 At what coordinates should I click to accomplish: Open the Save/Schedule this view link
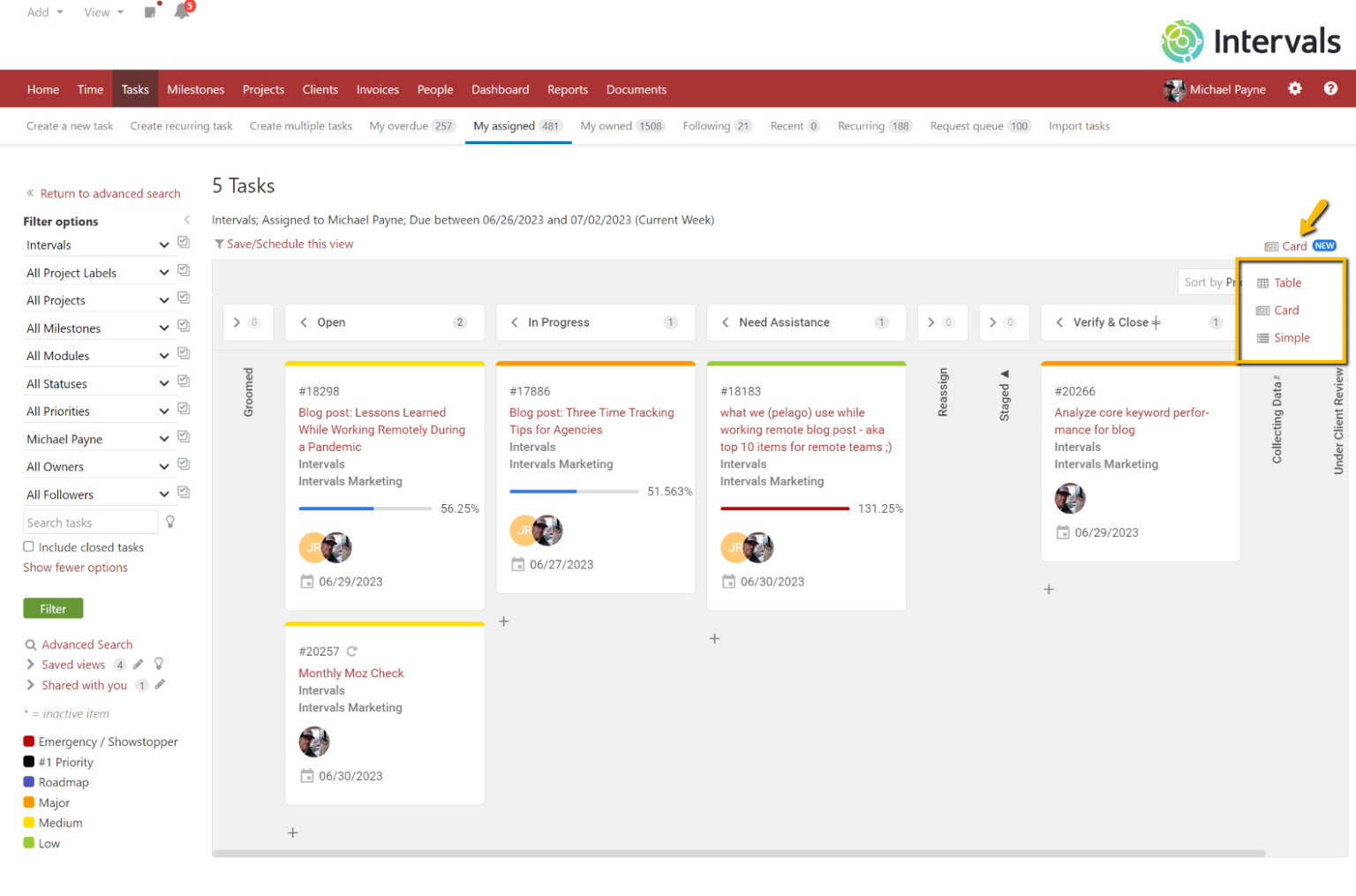pos(290,244)
